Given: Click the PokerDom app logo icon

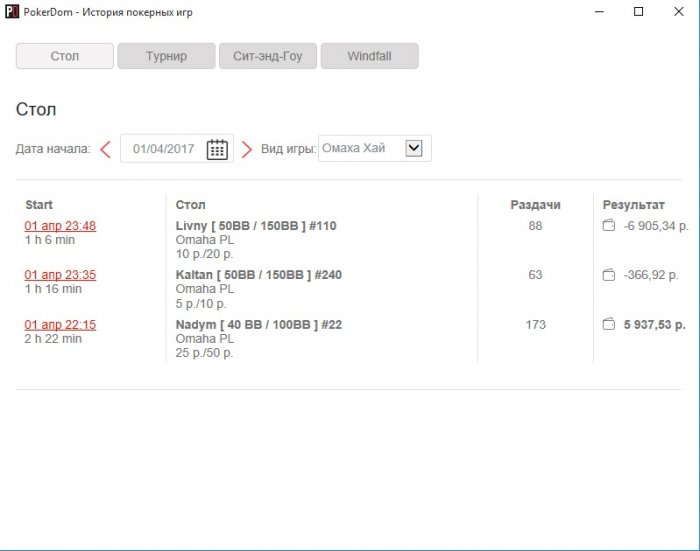Looking at the screenshot, I should click(12, 12).
